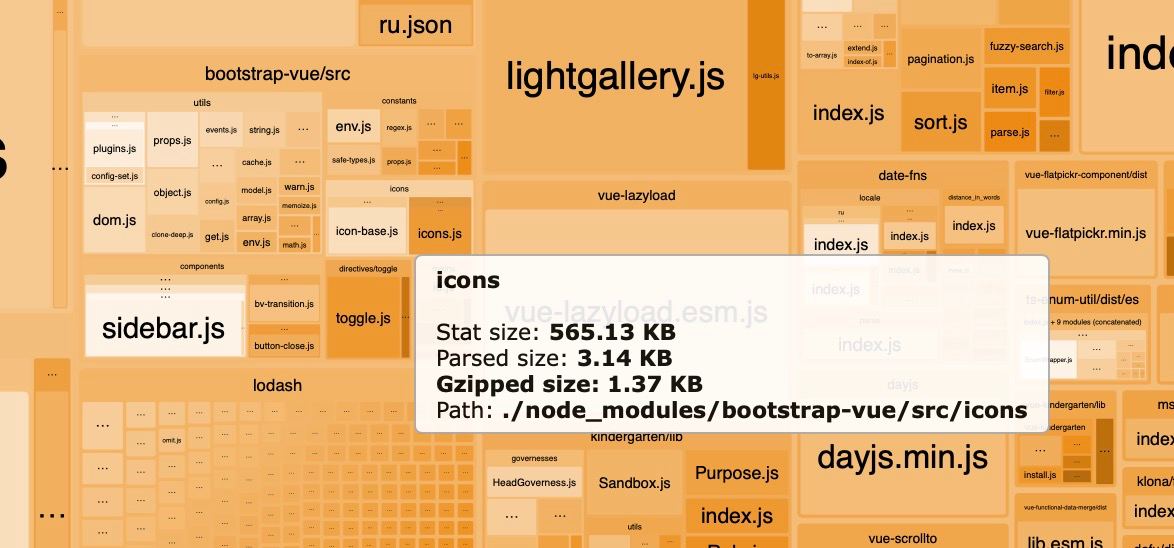Select the button-close.js block
The image size is (1174, 548).
coord(284,346)
